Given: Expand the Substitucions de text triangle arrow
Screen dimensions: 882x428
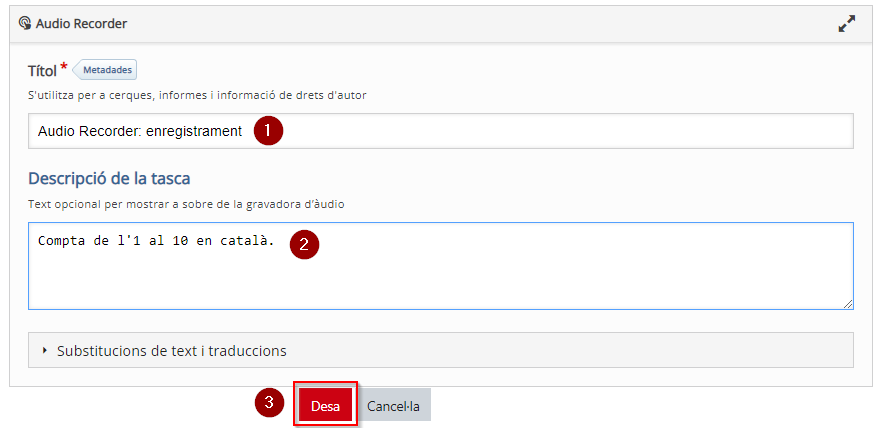Looking at the screenshot, I should (x=45, y=351).
